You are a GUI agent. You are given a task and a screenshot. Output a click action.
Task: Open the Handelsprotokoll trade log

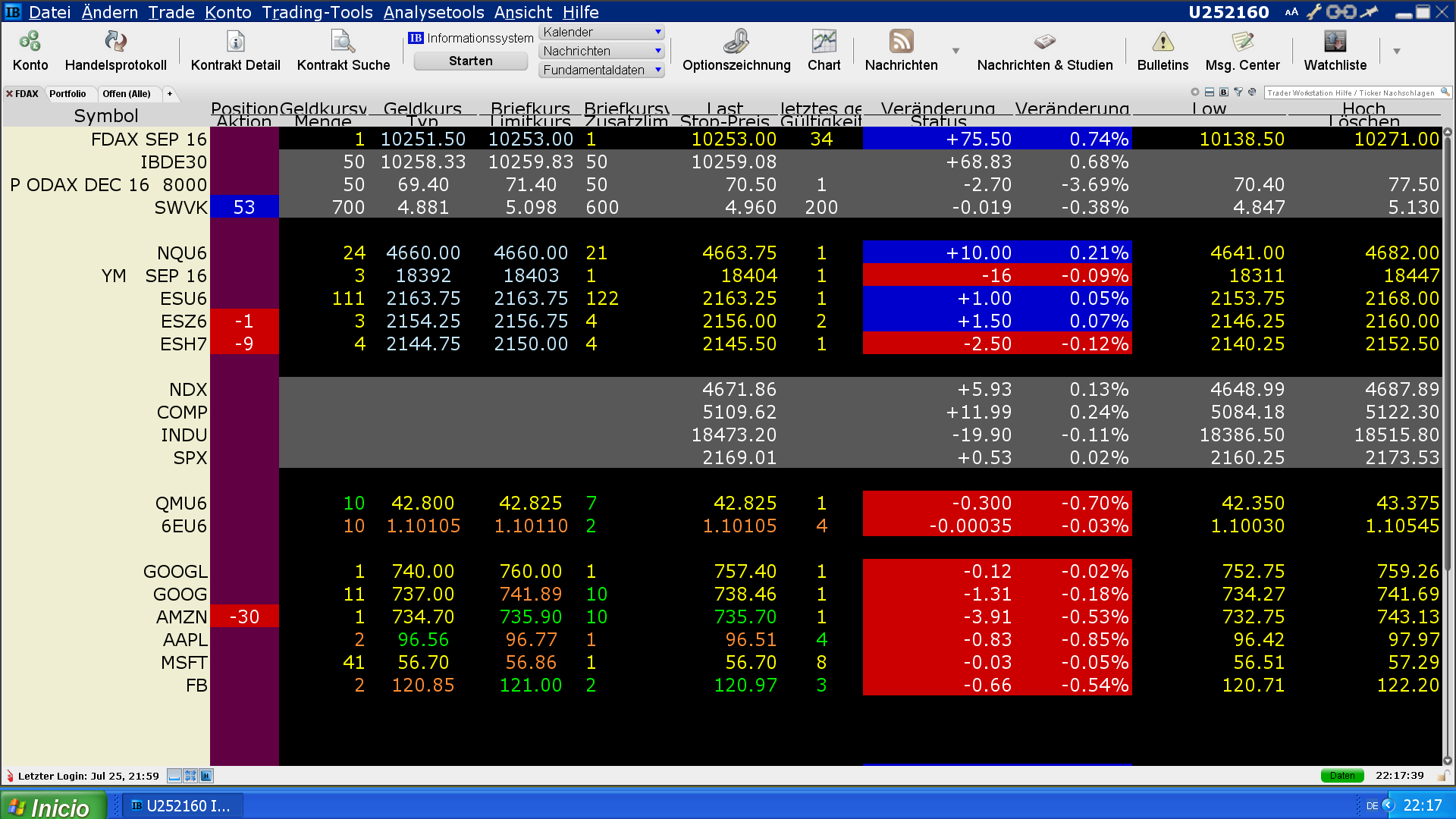tap(115, 42)
